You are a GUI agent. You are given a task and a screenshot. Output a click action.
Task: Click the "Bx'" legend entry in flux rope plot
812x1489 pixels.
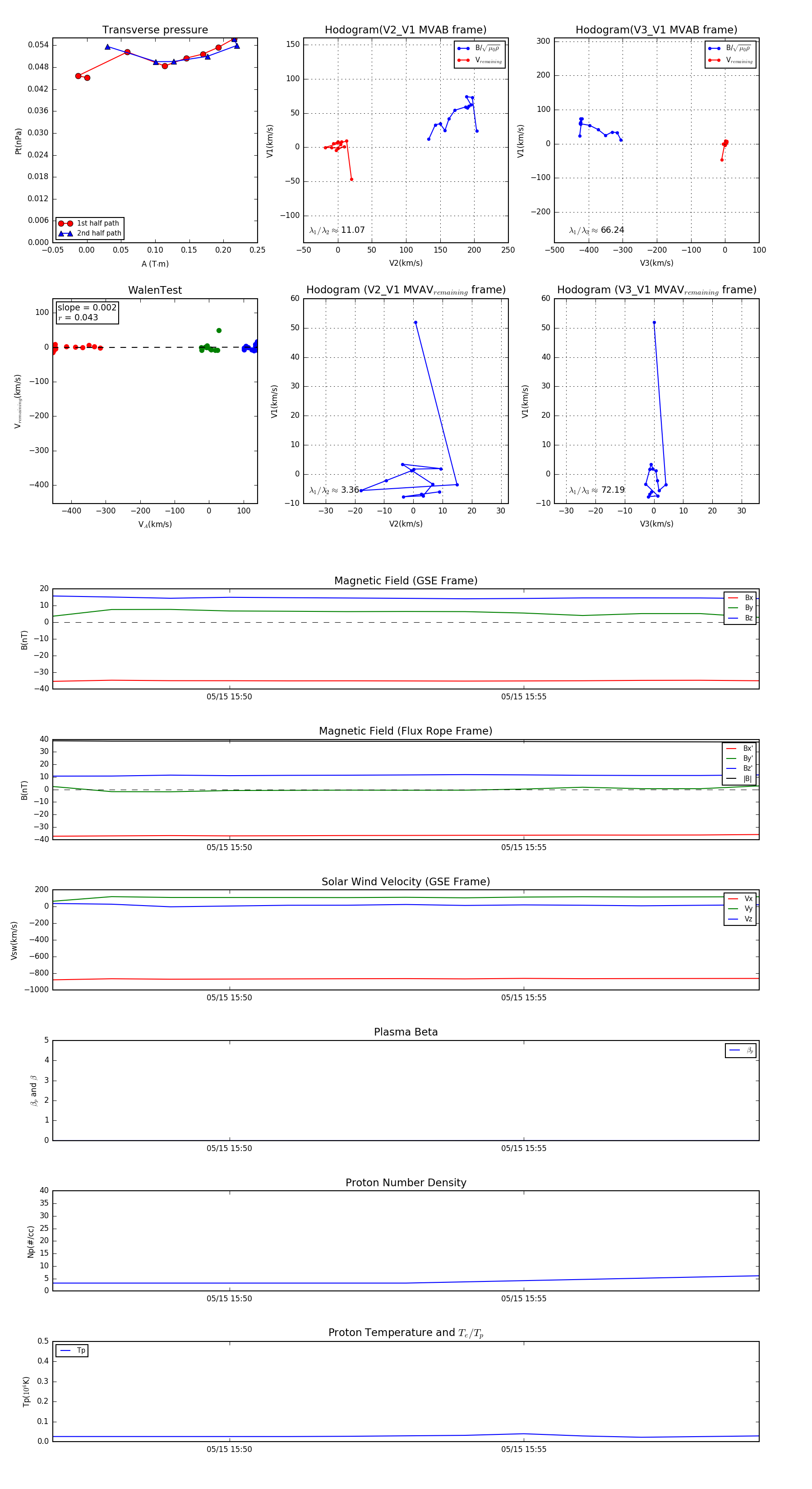coord(740,748)
